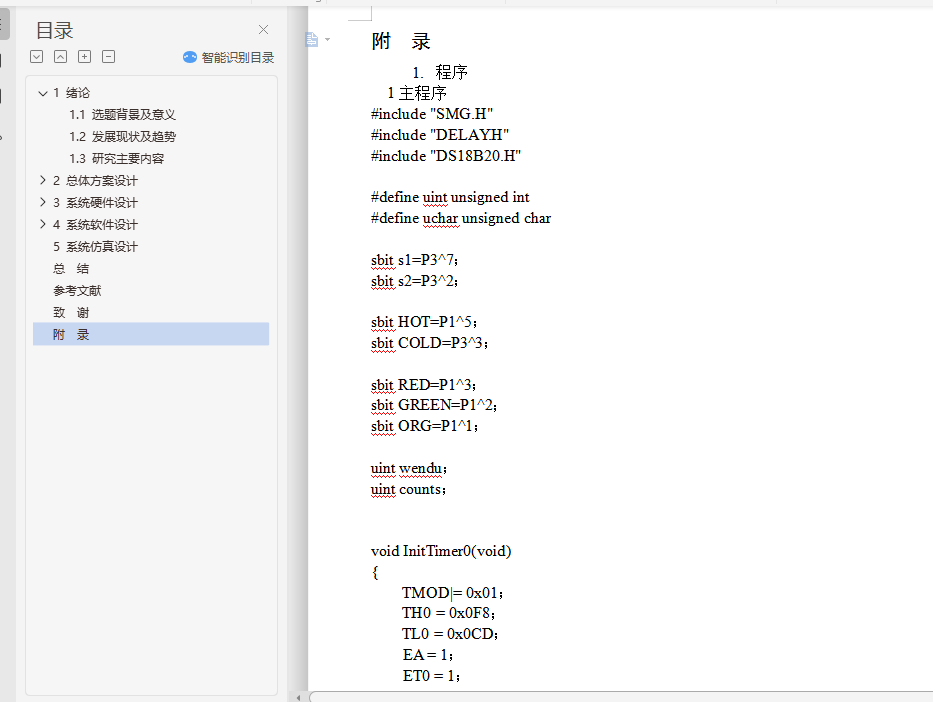The width and height of the screenshot is (933, 702).
Task: Click the 'TL0 = 0x0CD;' line
Action: 450,634
